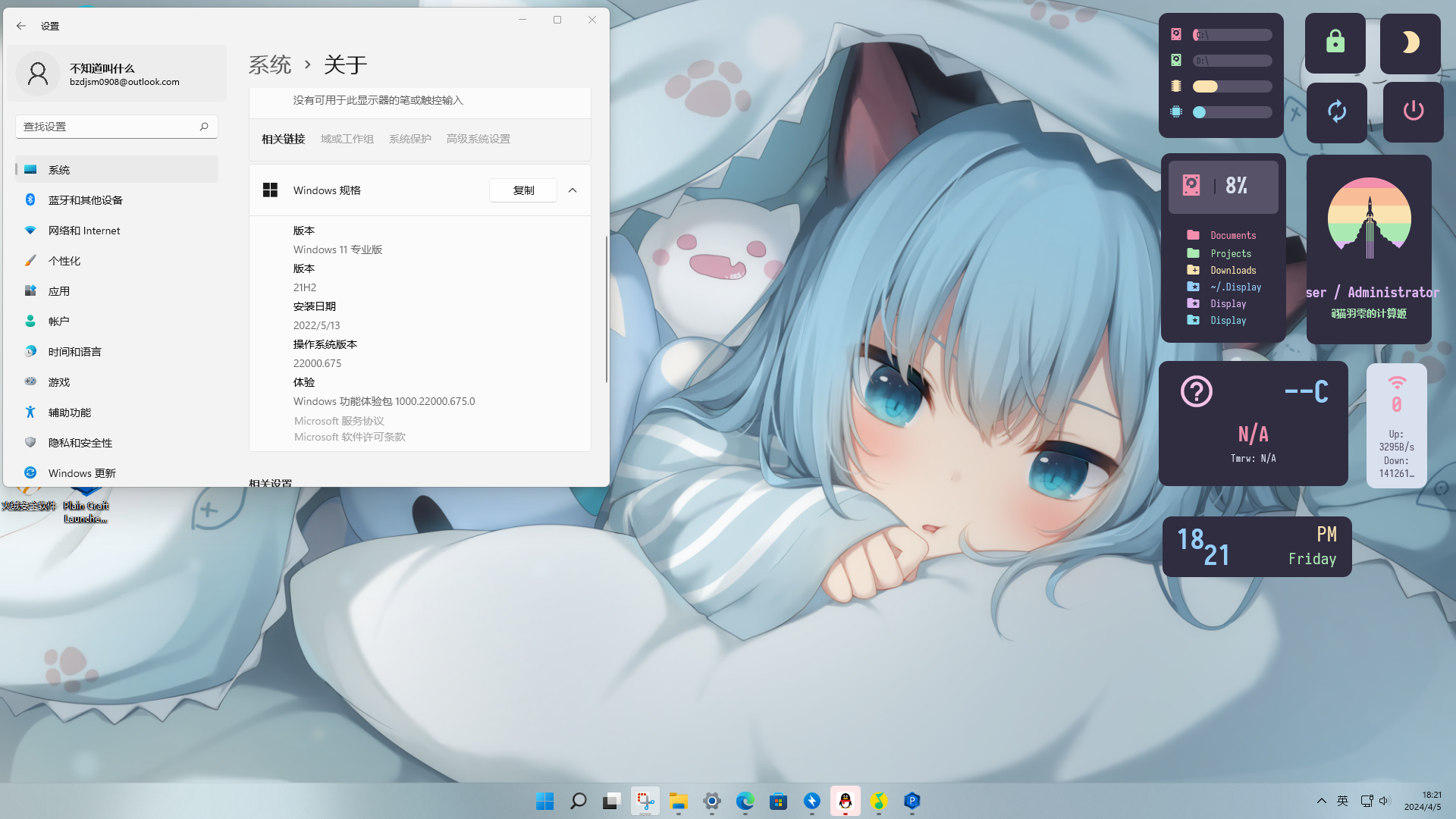Image resolution: width=1456 pixels, height=819 pixels.
Task: Click the blue CPU usage bar
Action: coord(1232,112)
